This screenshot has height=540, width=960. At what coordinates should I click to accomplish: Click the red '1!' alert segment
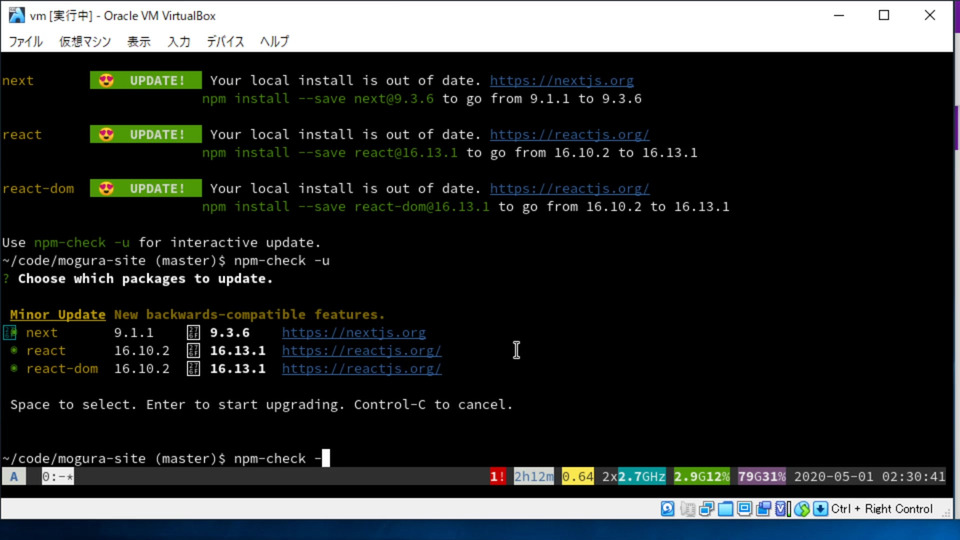point(498,476)
